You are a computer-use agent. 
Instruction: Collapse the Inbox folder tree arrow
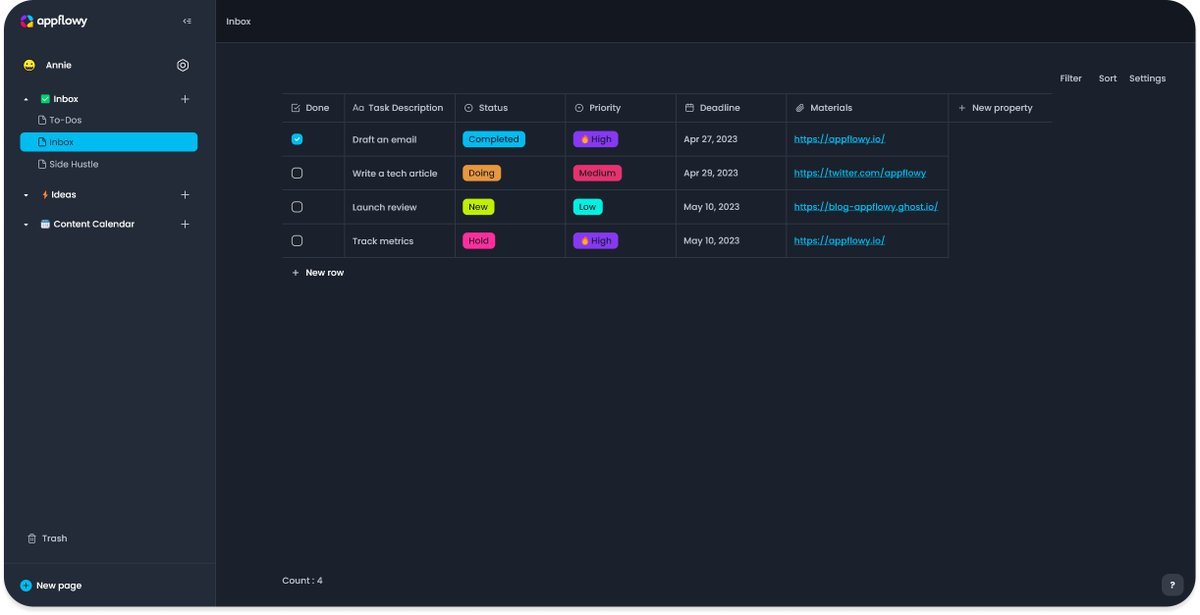tap(26, 99)
